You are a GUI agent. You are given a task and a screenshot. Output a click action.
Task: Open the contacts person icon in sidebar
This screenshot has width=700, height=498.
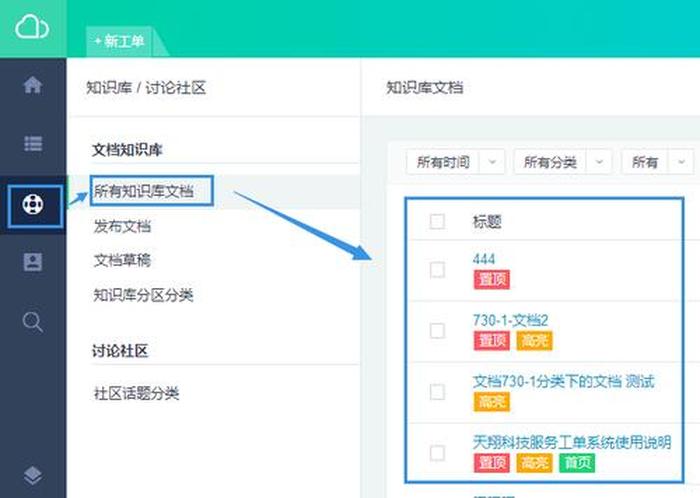(x=33, y=262)
